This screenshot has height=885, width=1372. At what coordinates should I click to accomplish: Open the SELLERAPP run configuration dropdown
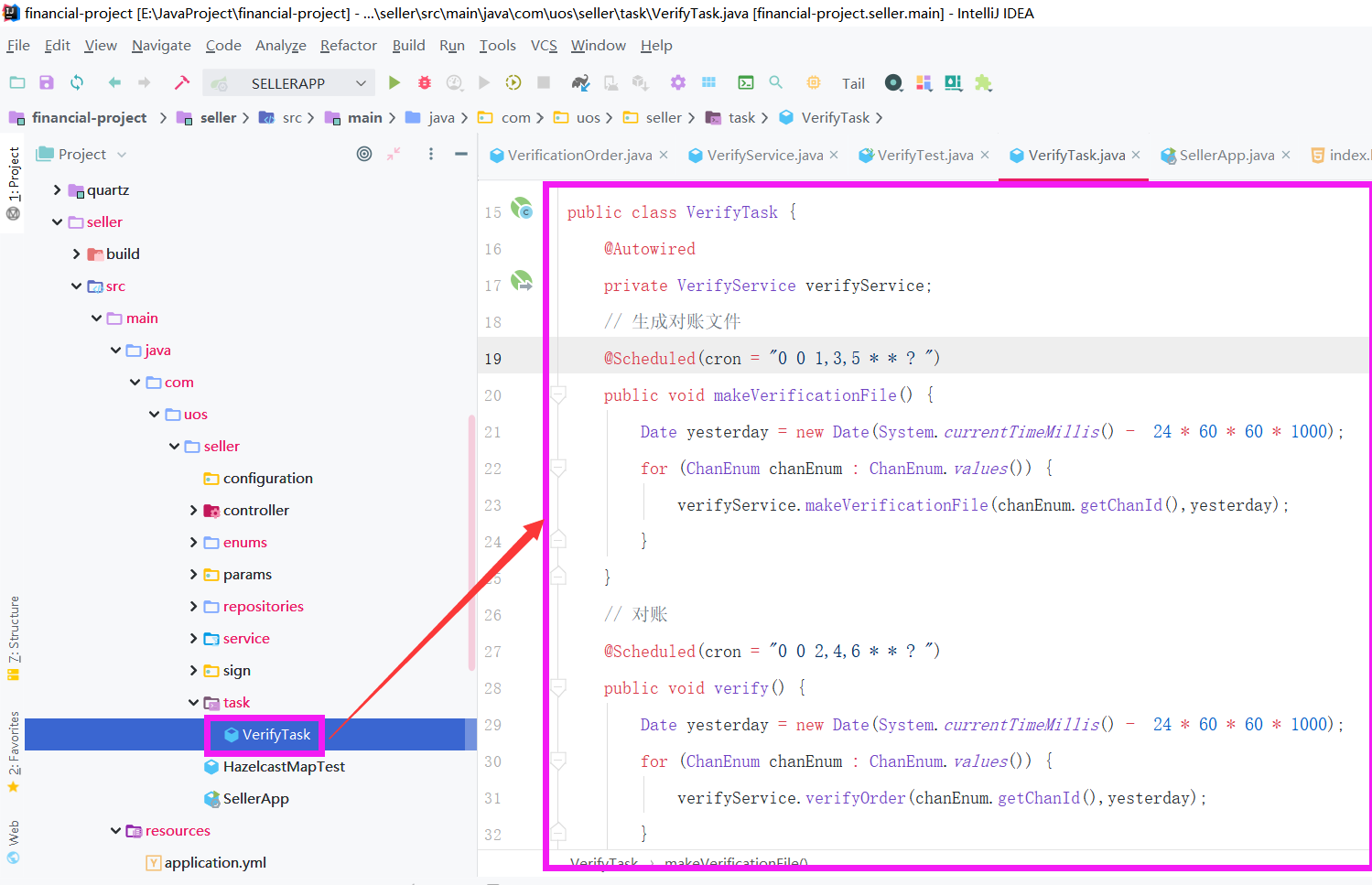360,82
